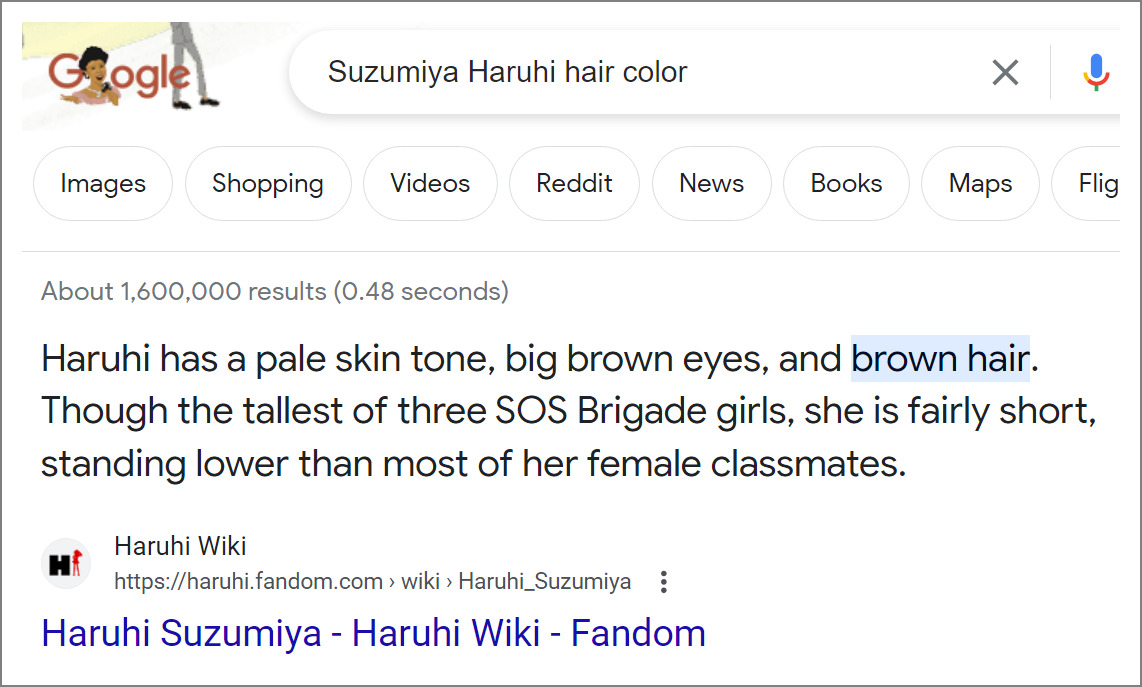Open the three-dot menu beside the result URL
Screen dimensions: 1142x687
coord(663,582)
